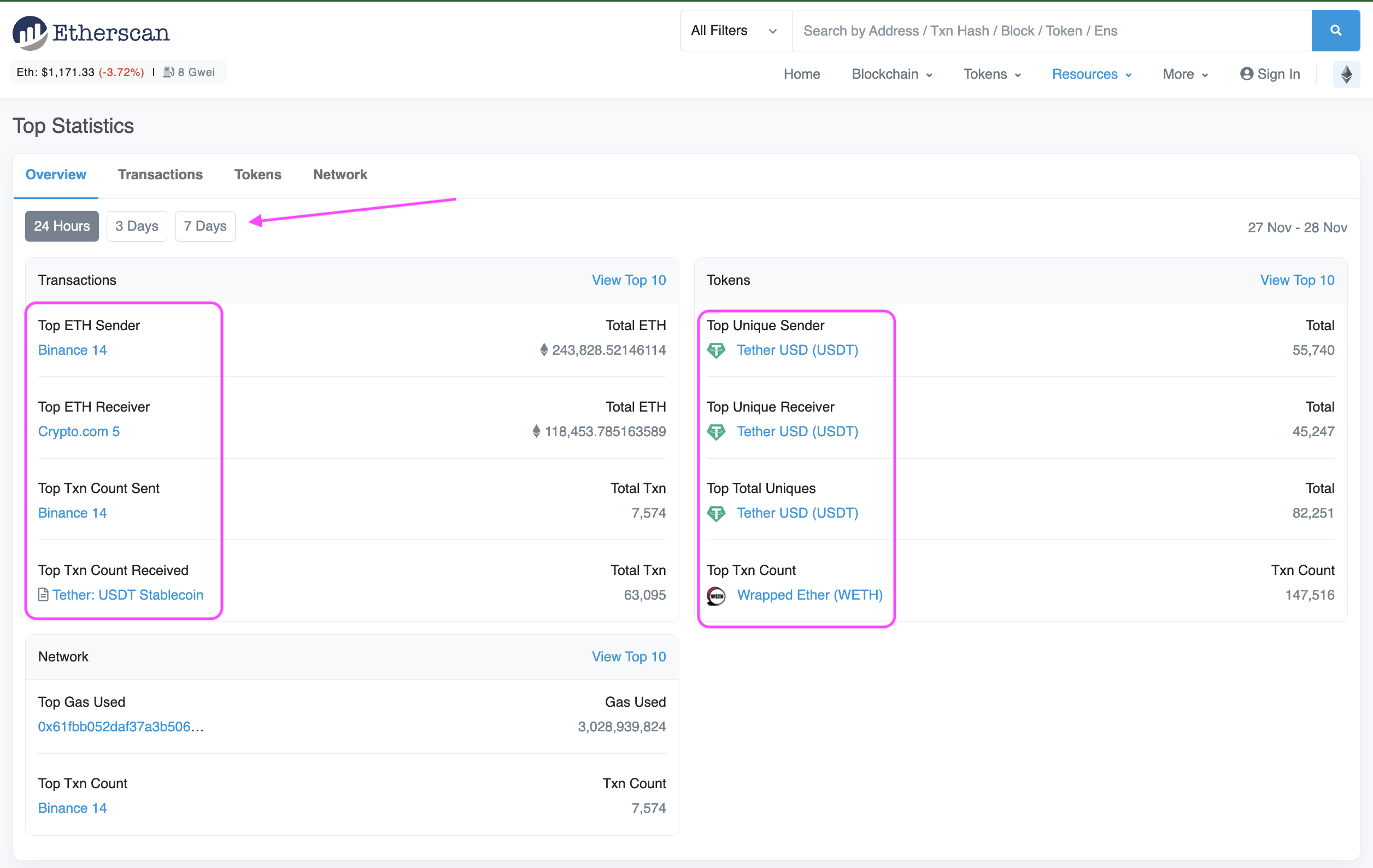Expand the More menu
Viewport: 1373px width, 868px height.
tap(1186, 74)
